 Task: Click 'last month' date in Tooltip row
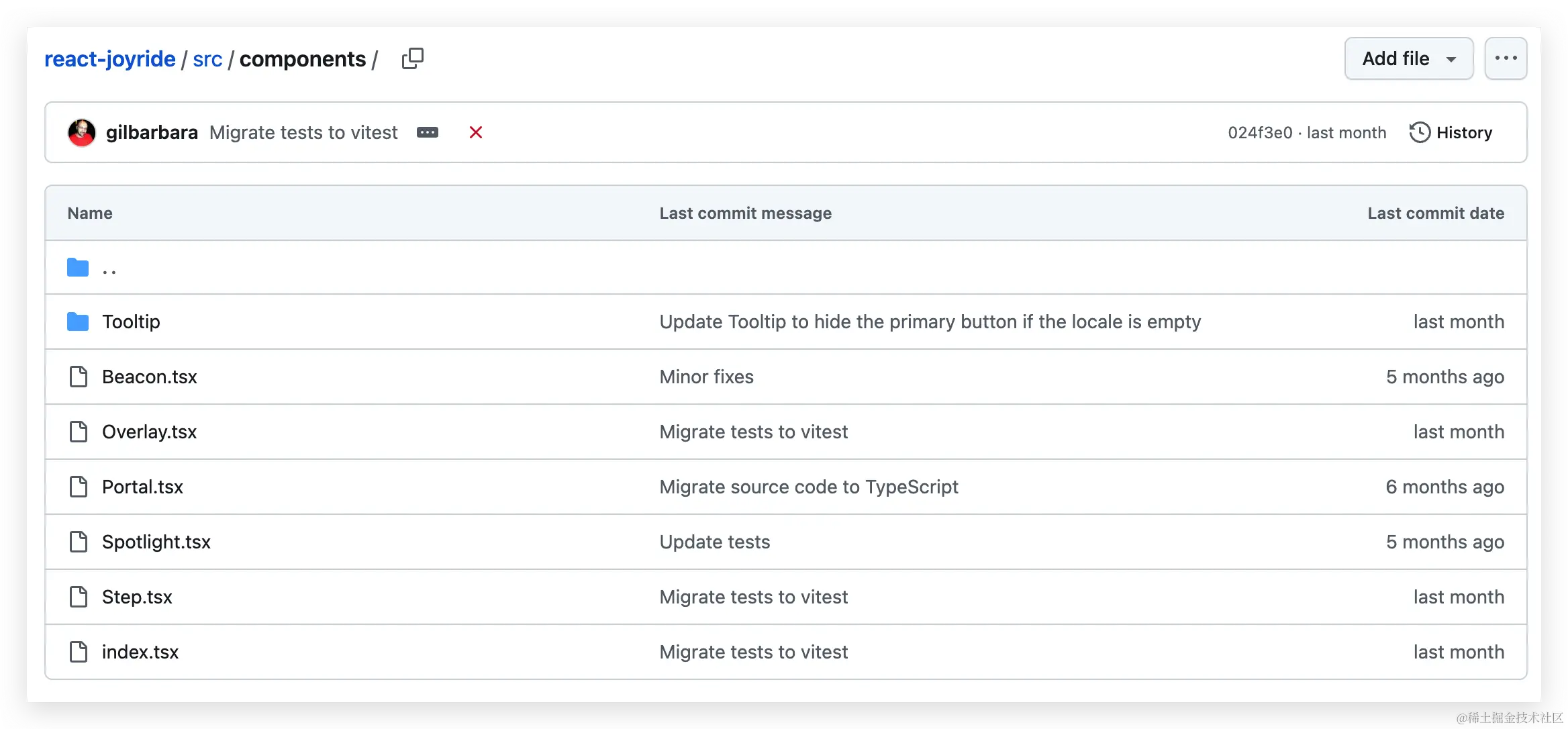(1459, 322)
